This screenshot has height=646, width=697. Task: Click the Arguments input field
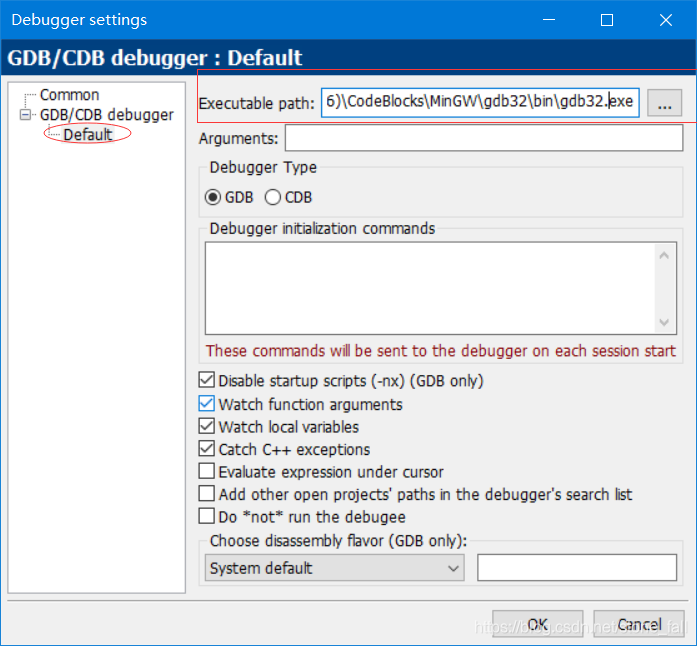(x=484, y=138)
